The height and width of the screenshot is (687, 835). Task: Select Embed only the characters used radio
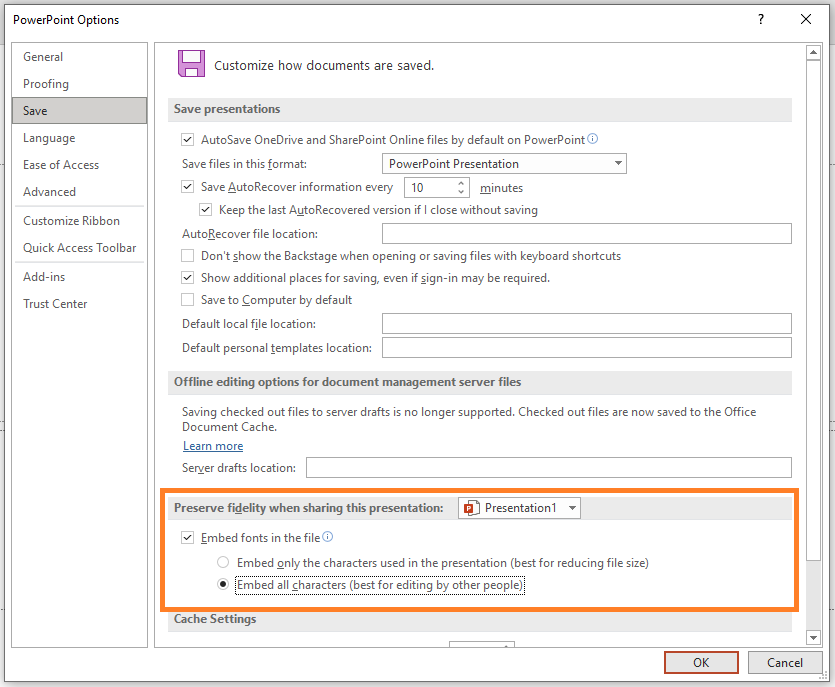pos(223,562)
